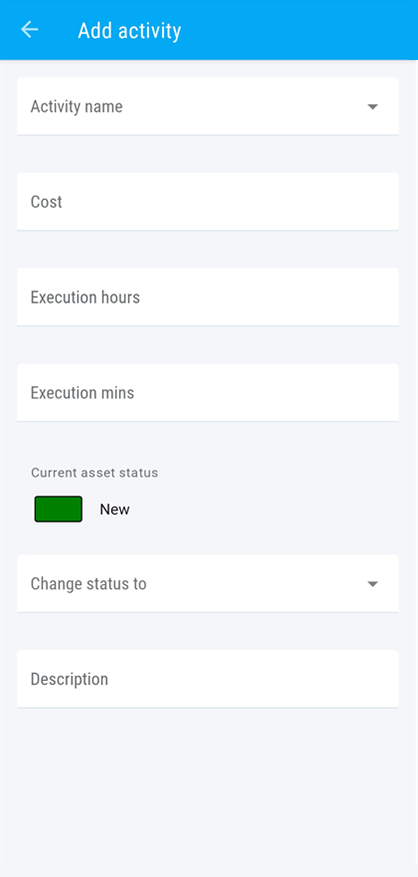Select the Execution mins field
This screenshot has height=877, width=418.
(208, 393)
